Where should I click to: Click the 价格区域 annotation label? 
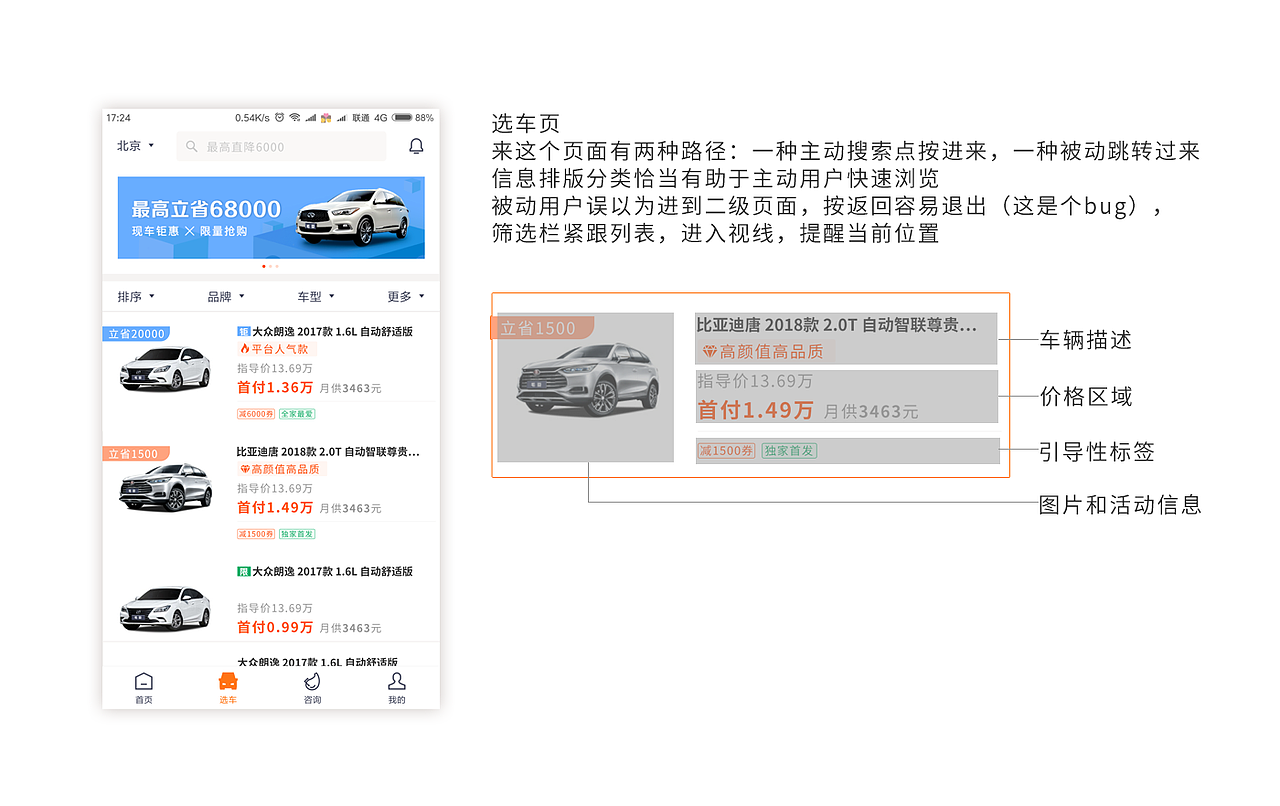[1085, 397]
